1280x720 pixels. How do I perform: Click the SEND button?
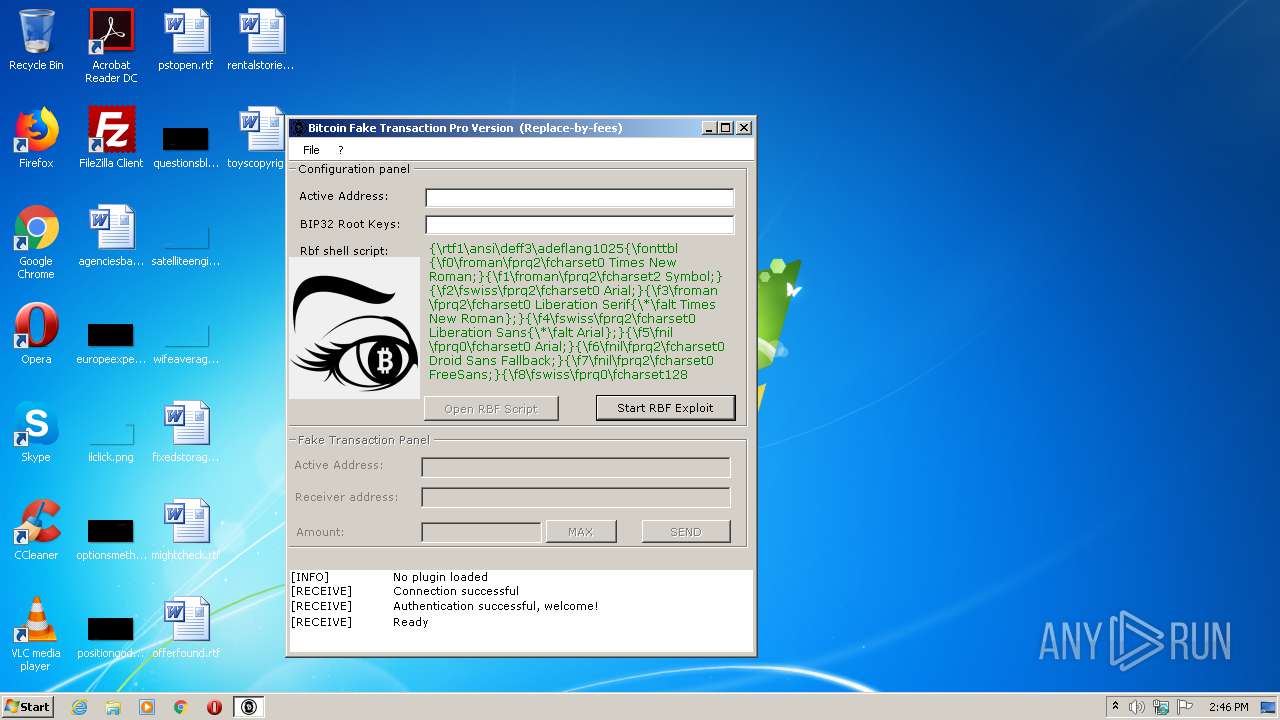(686, 532)
